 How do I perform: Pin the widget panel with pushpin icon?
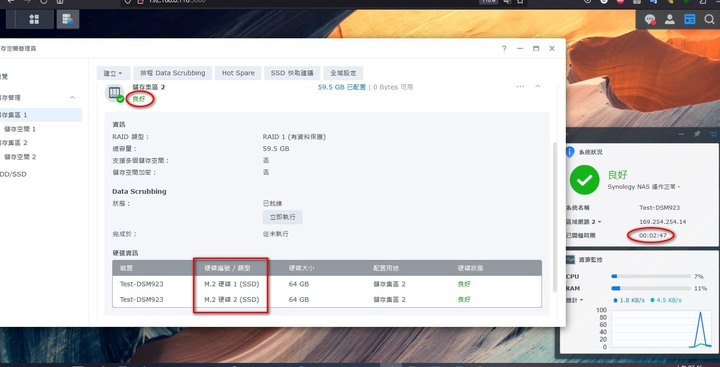(697, 134)
